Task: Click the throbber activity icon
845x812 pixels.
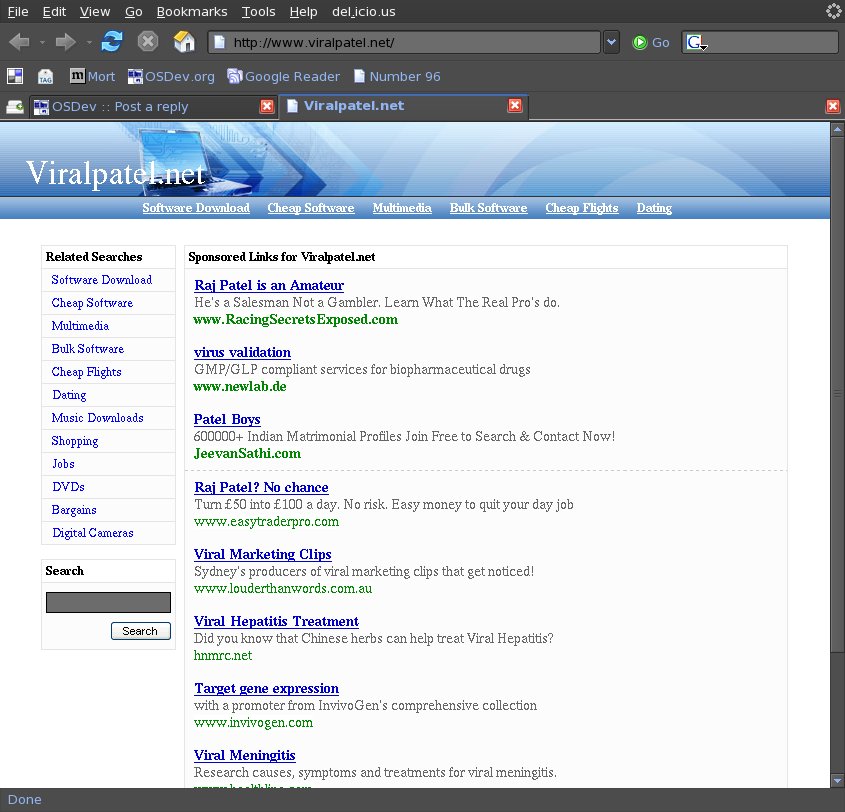Action: tap(833, 11)
